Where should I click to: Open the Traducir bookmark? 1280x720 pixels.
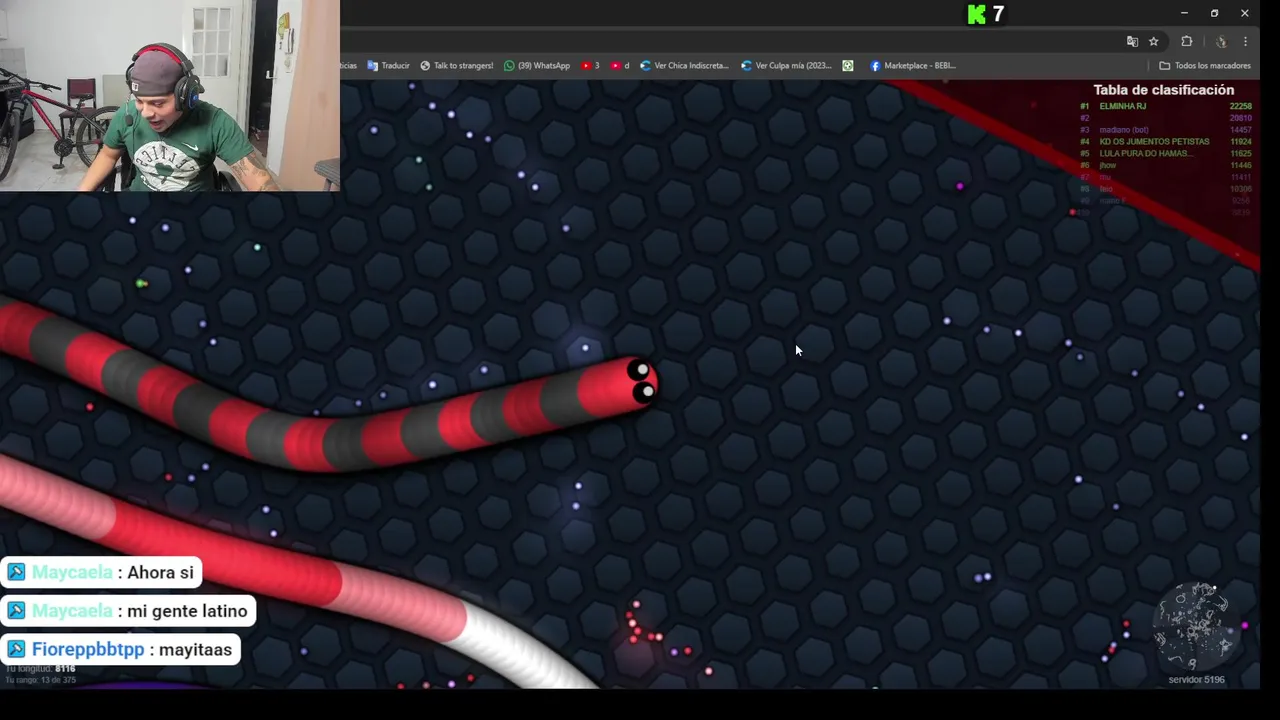[388, 66]
